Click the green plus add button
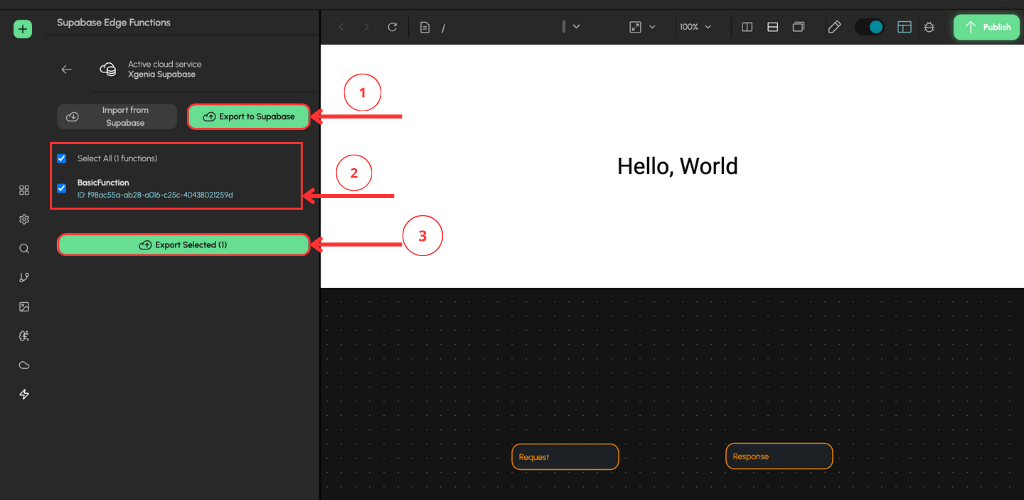The width and height of the screenshot is (1024, 500). 23,29
